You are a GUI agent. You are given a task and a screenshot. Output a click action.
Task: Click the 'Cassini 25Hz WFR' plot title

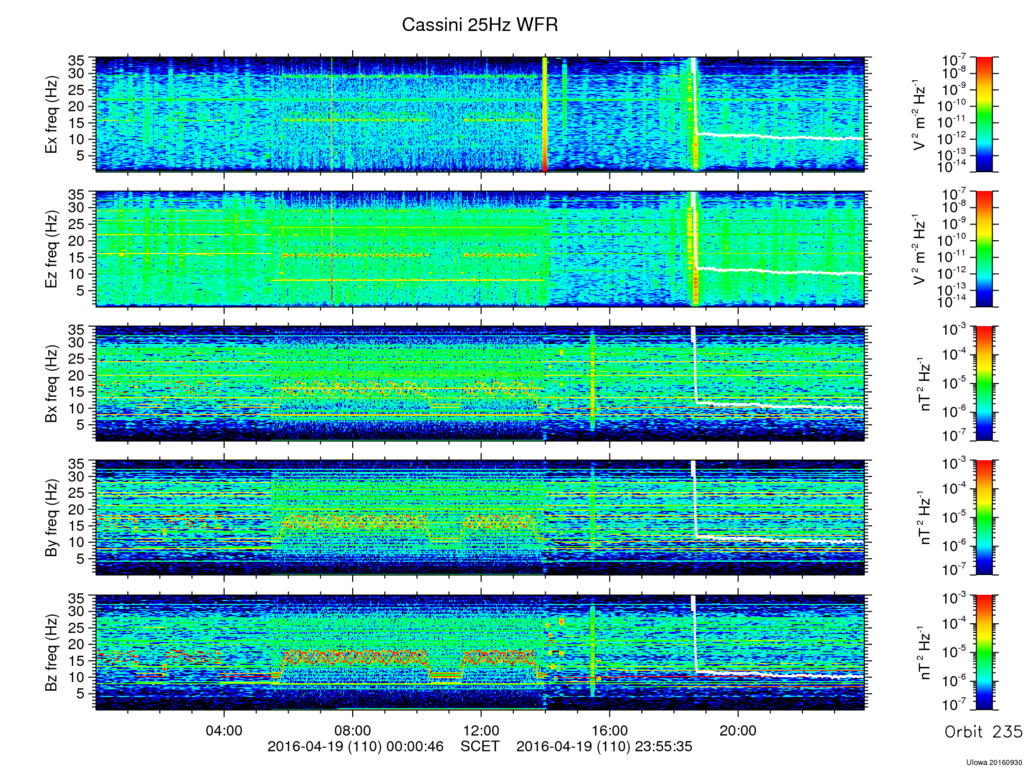click(479, 25)
